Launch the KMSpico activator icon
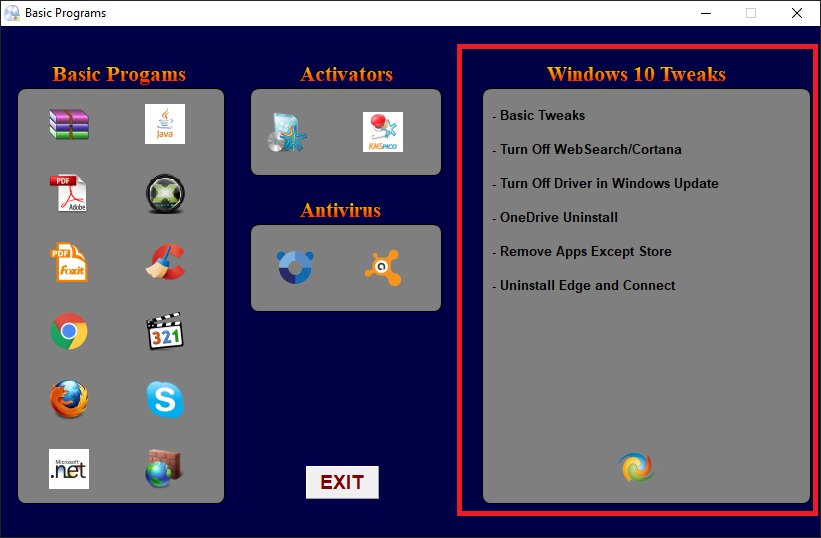 pyautogui.click(x=383, y=132)
